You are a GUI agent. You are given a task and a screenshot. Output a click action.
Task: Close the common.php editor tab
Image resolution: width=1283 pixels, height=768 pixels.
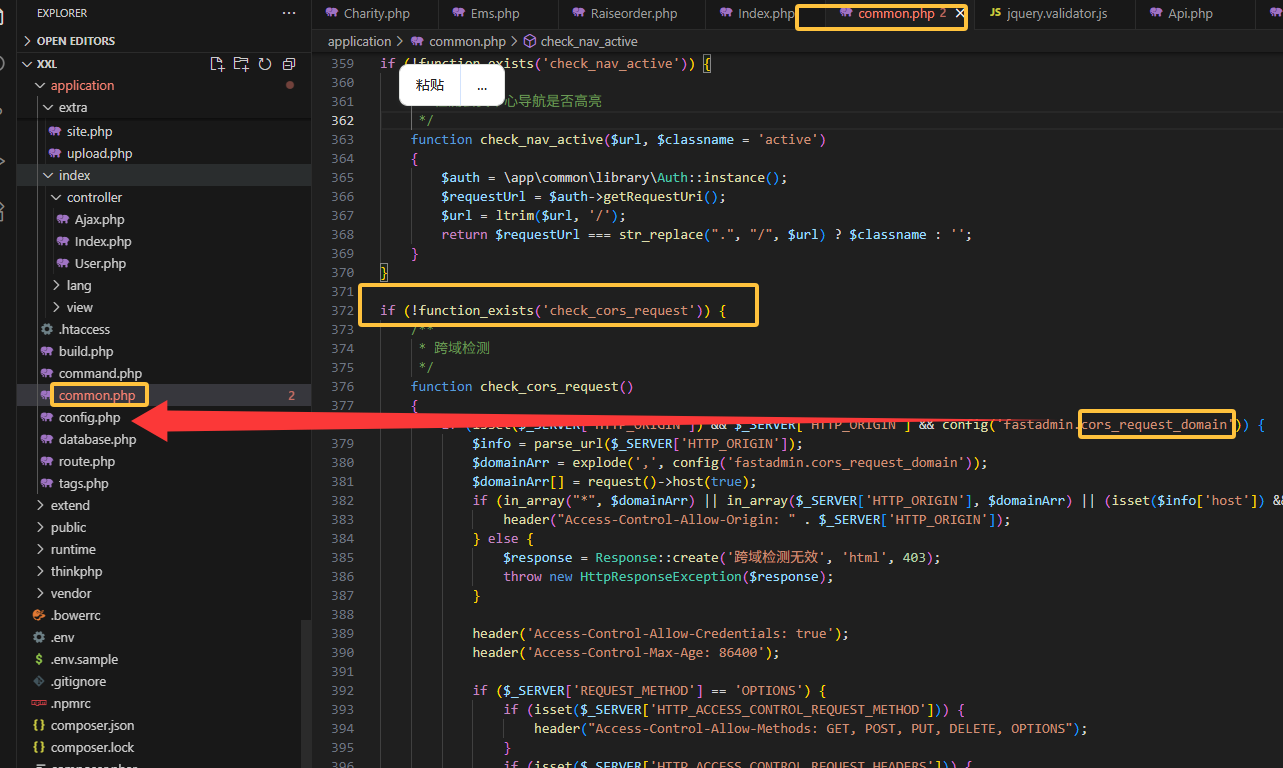tap(960, 13)
